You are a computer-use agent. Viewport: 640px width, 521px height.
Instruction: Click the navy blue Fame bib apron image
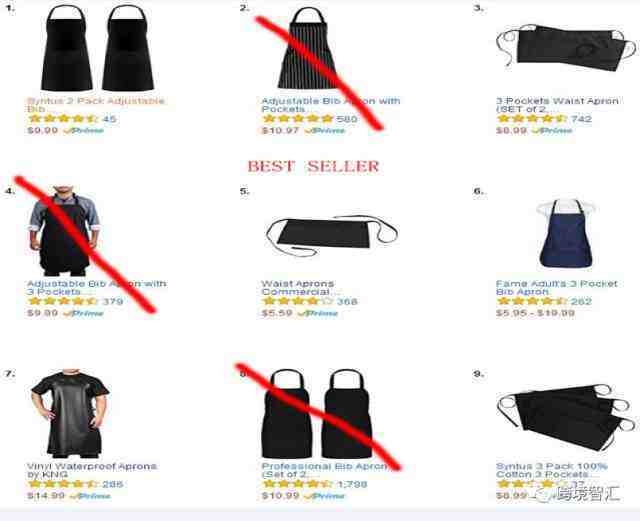[x=566, y=234]
